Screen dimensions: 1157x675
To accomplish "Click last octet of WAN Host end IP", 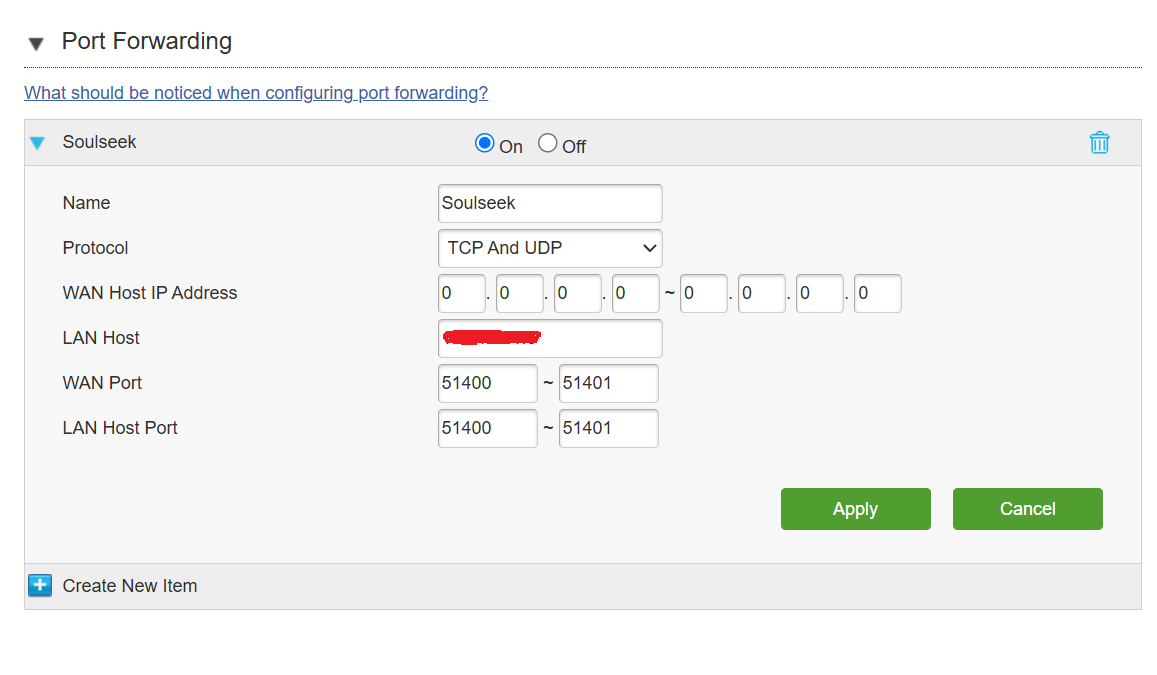I will point(877,294).
